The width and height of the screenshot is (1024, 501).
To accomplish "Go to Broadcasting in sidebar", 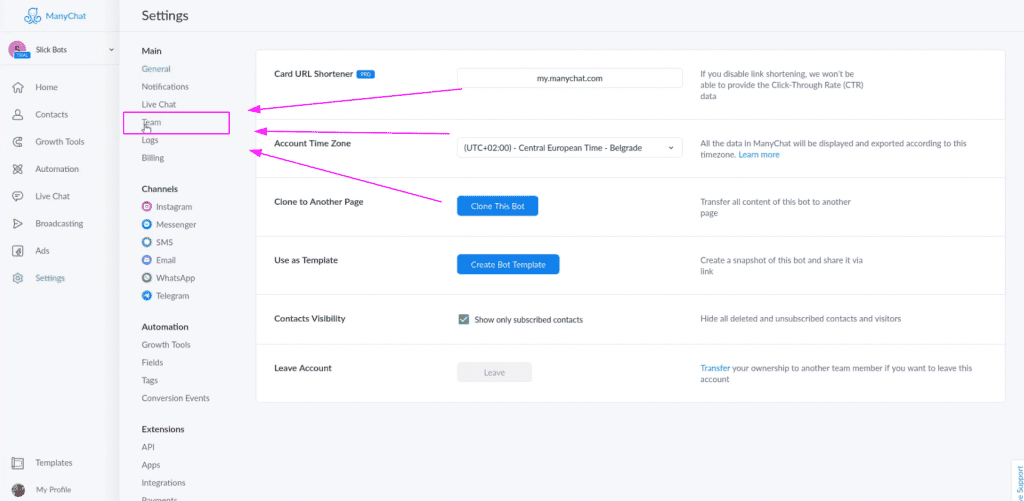I will click(x=59, y=223).
